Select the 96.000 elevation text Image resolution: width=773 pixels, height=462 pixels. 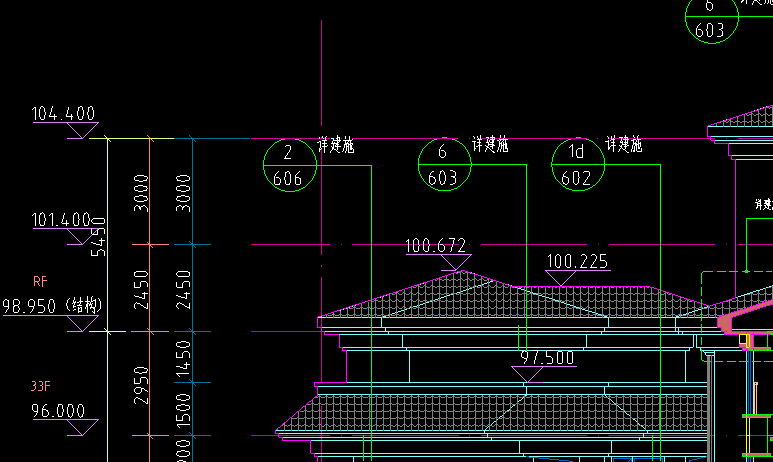tap(58, 411)
